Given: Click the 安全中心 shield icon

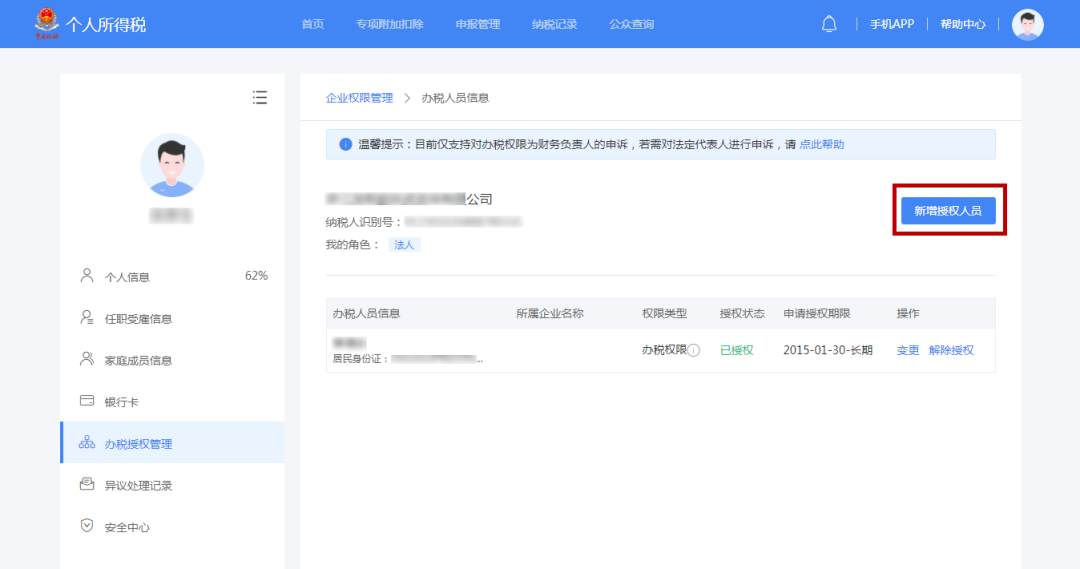Looking at the screenshot, I should [87, 526].
